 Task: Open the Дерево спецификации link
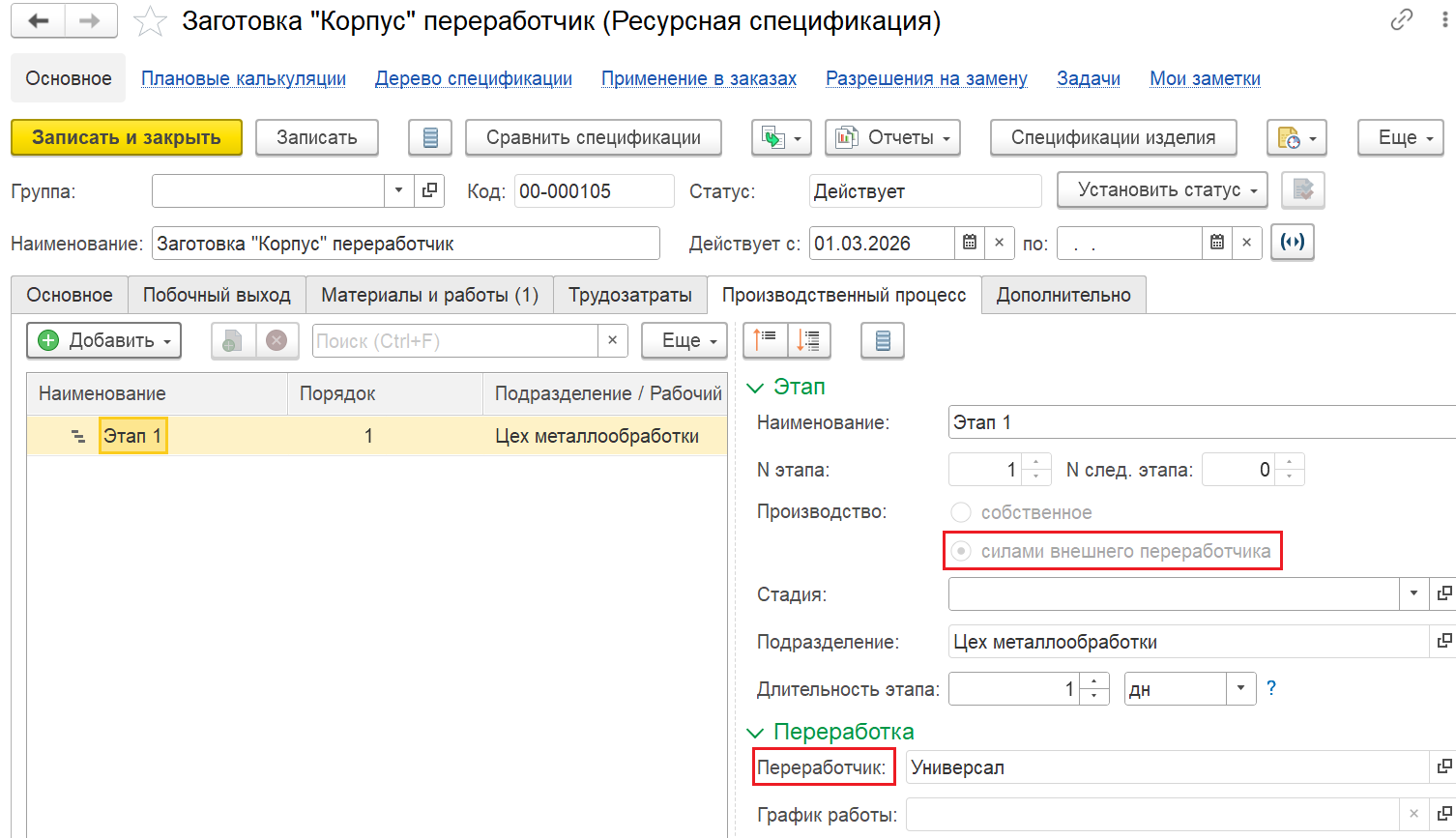[x=474, y=78]
